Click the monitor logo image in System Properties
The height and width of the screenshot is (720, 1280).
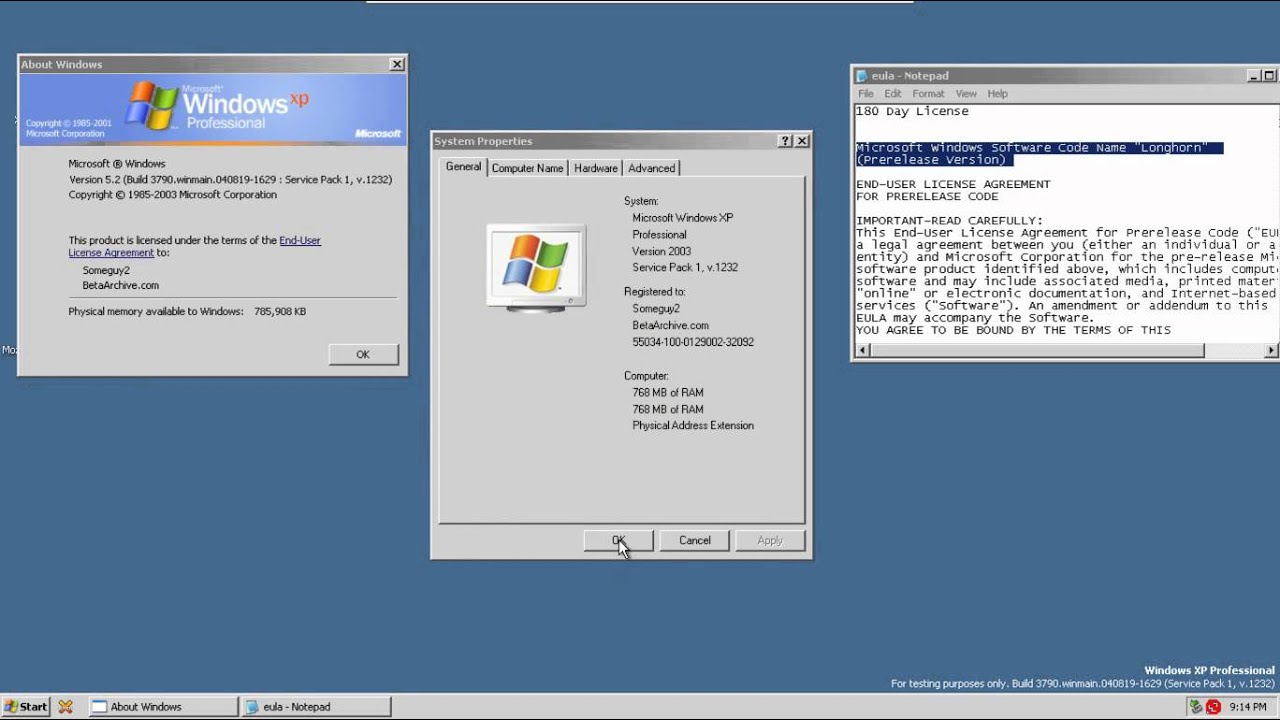click(536, 268)
